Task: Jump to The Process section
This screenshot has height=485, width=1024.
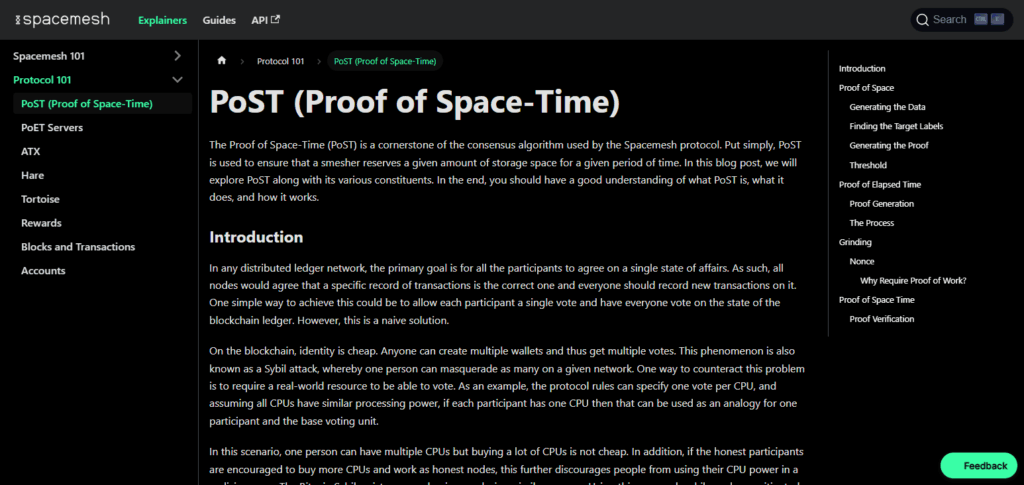Action: [x=872, y=223]
